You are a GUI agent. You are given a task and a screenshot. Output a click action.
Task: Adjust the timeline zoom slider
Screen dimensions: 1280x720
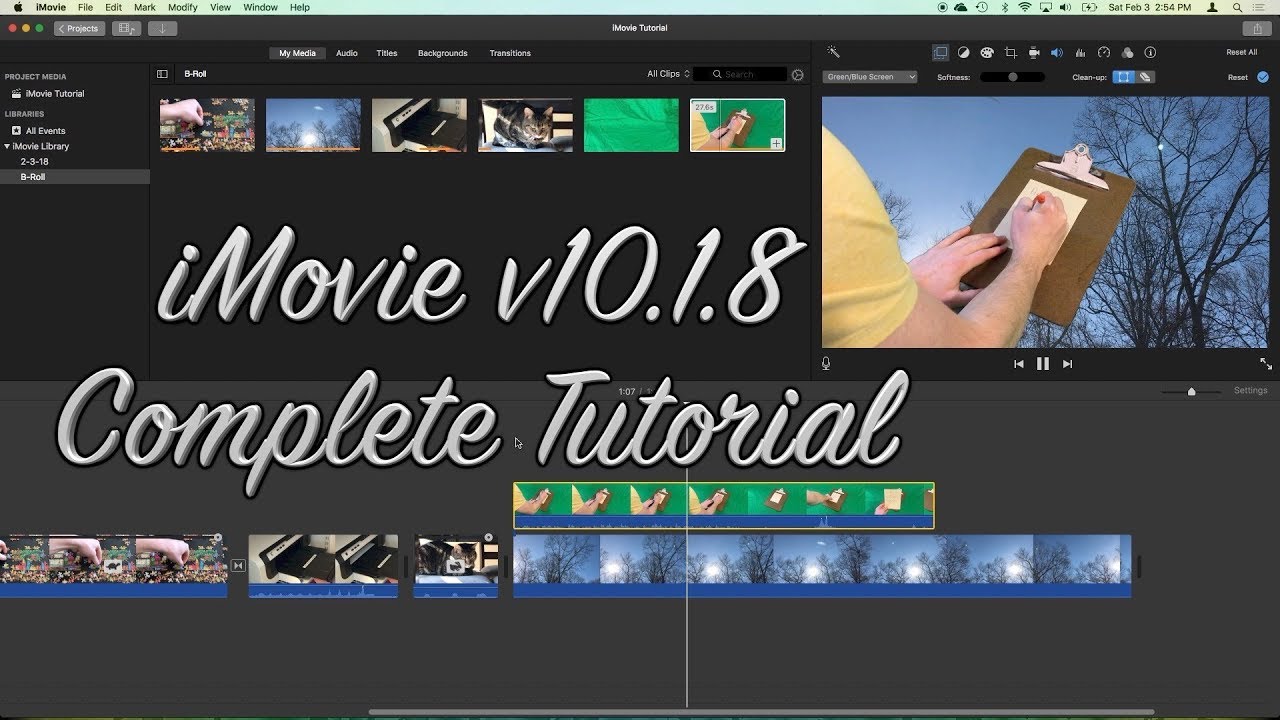[x=1191, y=391]
